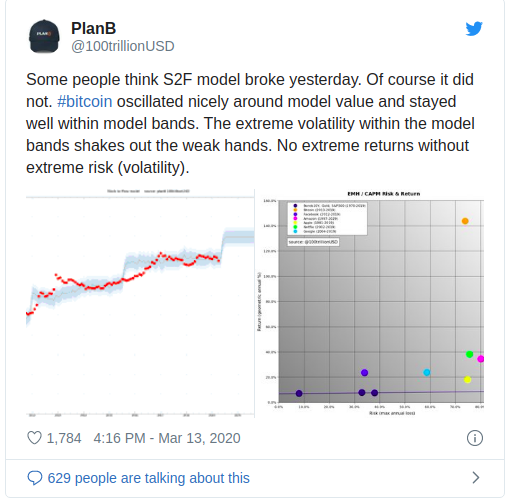
Task: Click the yellow Apple dot on scatter chart
Action: [x=467, y=380]
